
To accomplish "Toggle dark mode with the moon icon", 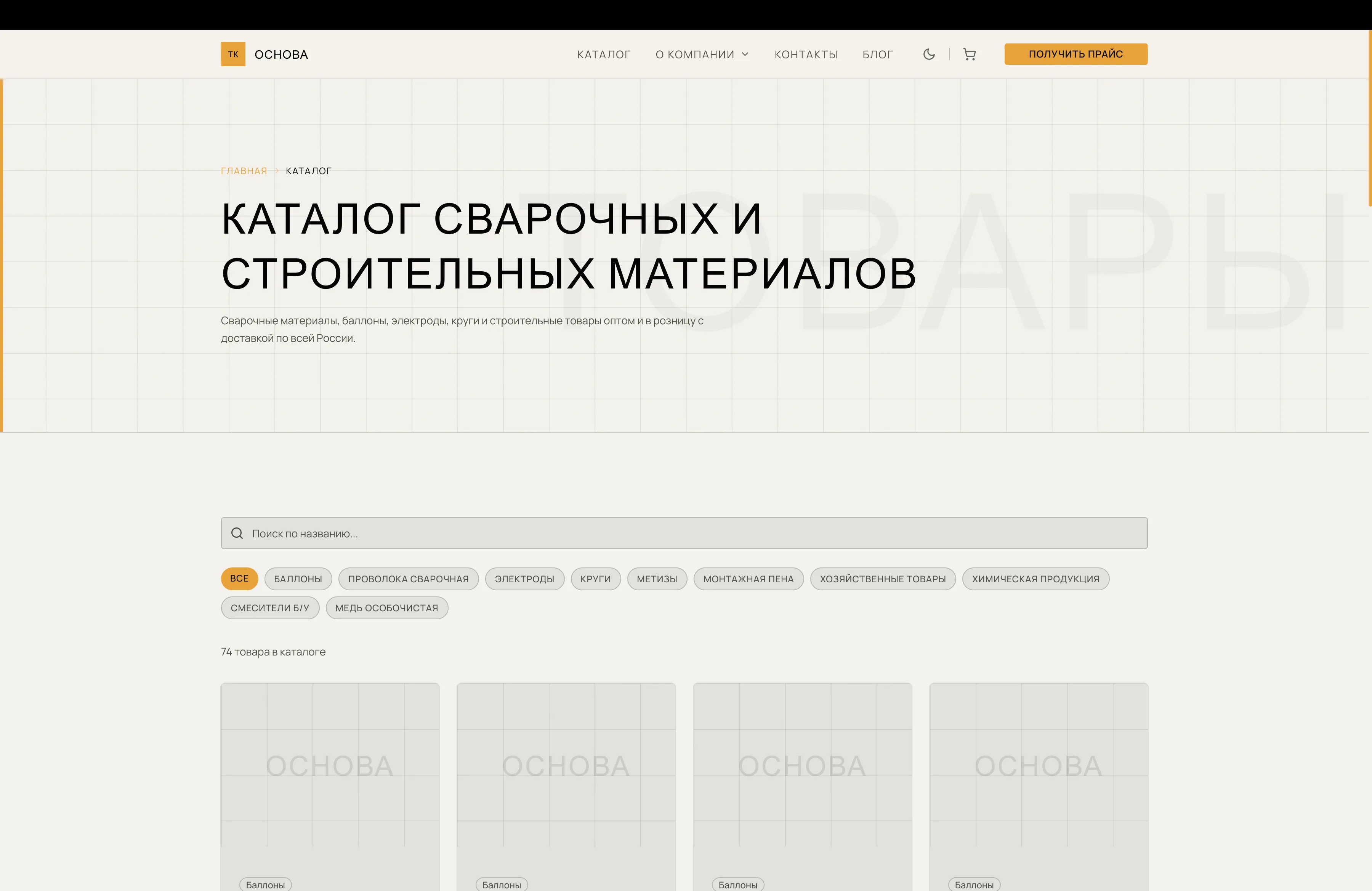I will 929,54.
